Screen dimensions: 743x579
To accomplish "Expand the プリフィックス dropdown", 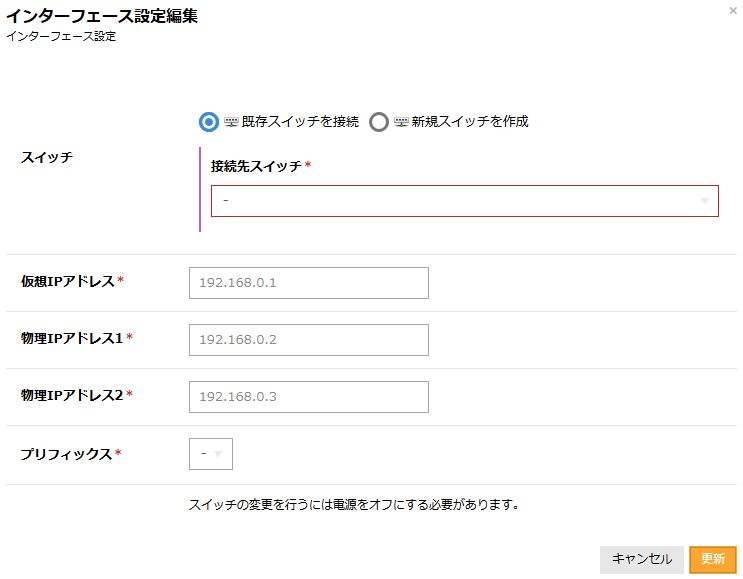I will [210, 454].
